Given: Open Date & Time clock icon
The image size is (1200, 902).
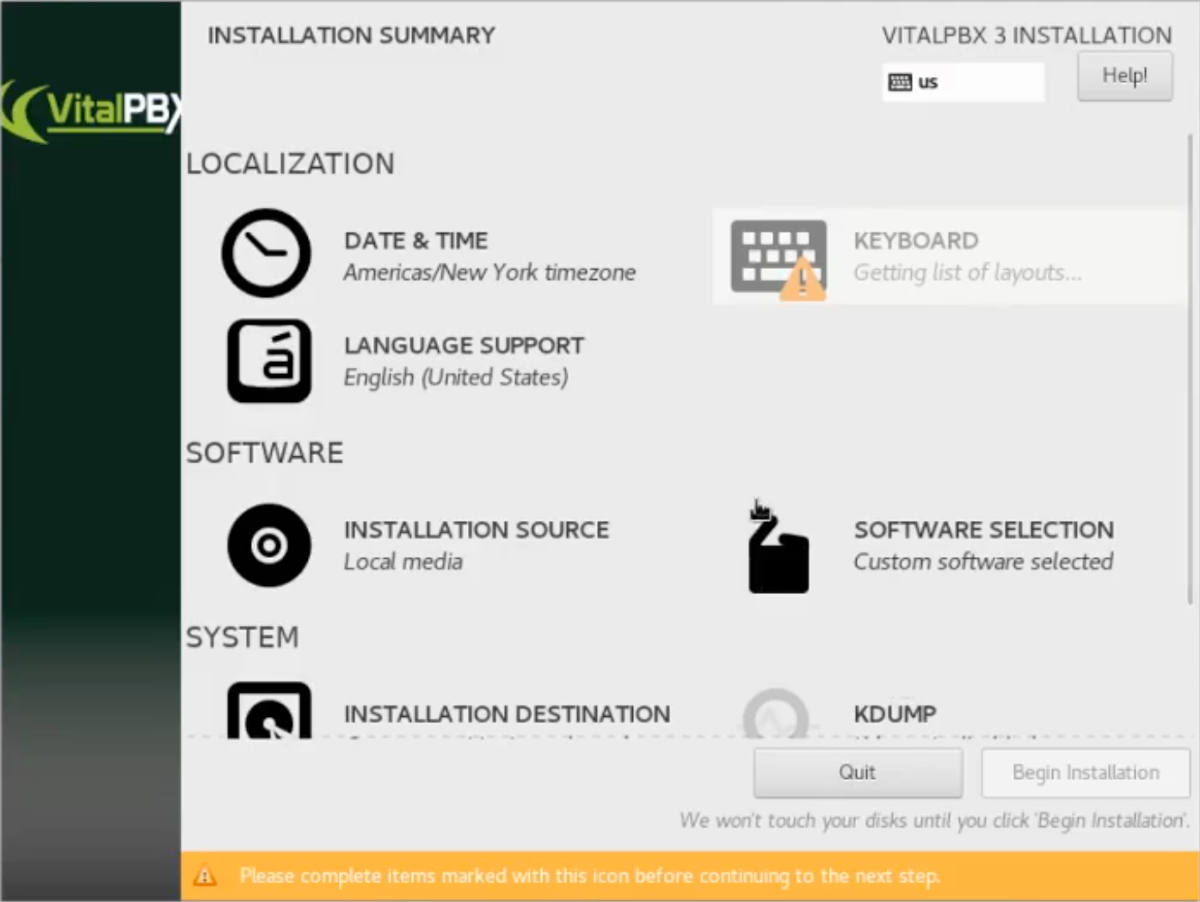Looking at the screenshot, I should pyautogui.click(x=266, y=253).
